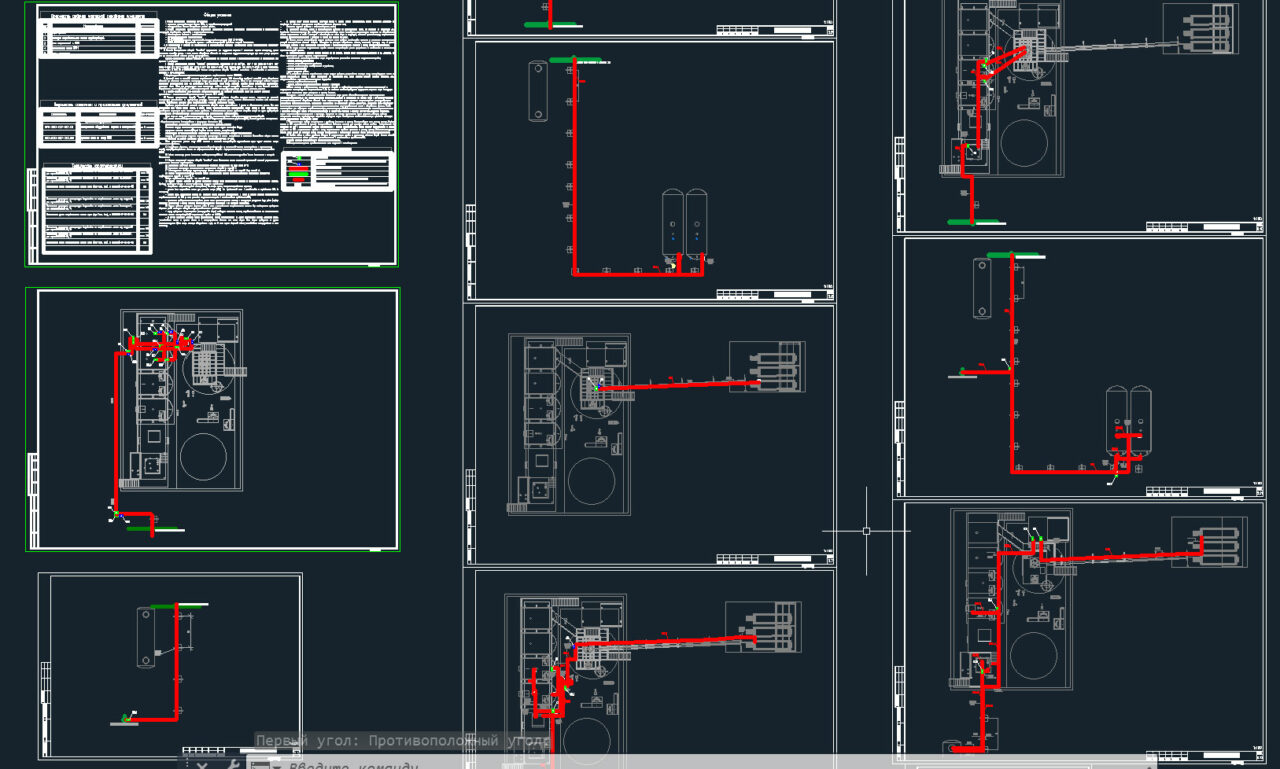Viewport: 1280px width, 769px height.
Task: Click the 'Первый угол: Противоположный угол' history line
Action: coord(403,742)
